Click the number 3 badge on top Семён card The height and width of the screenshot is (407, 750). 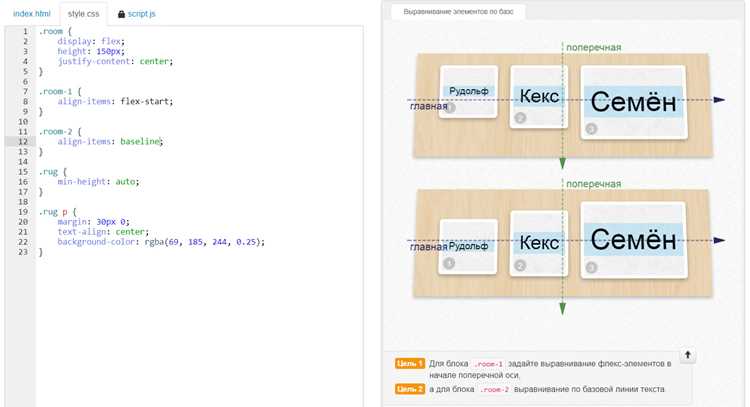tap(591, 129)
